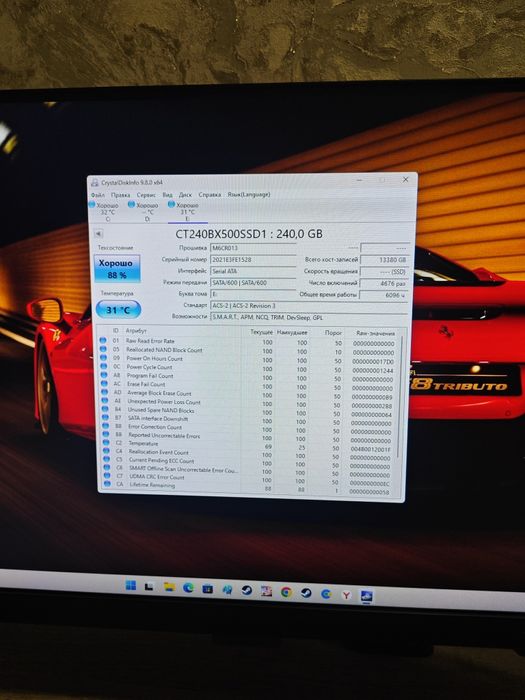This screenshot has width=525, height=700.
Task: Open Microsoft Store from the taskbar
Action: pos(208,589)
